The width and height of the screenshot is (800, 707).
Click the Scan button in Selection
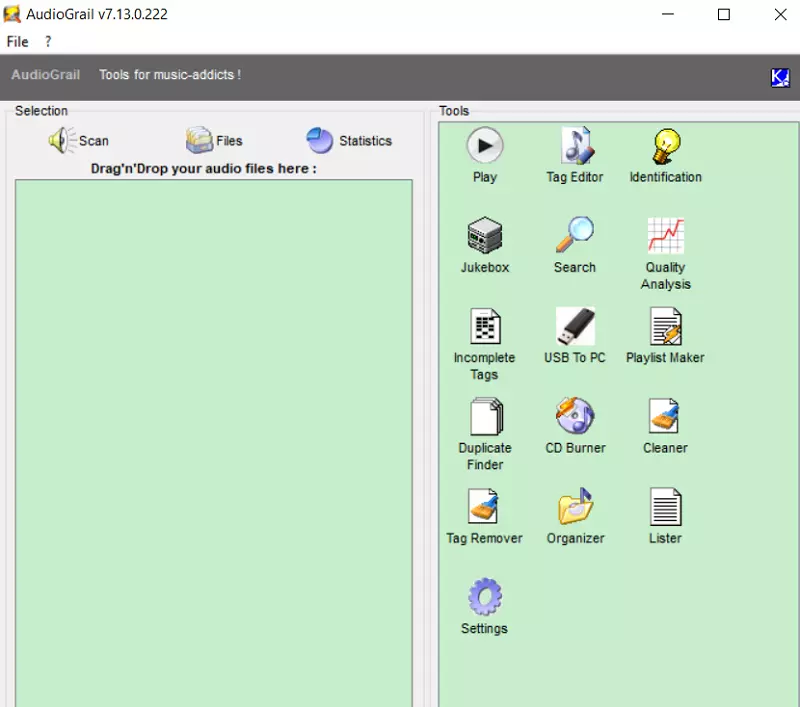(79, 141)
